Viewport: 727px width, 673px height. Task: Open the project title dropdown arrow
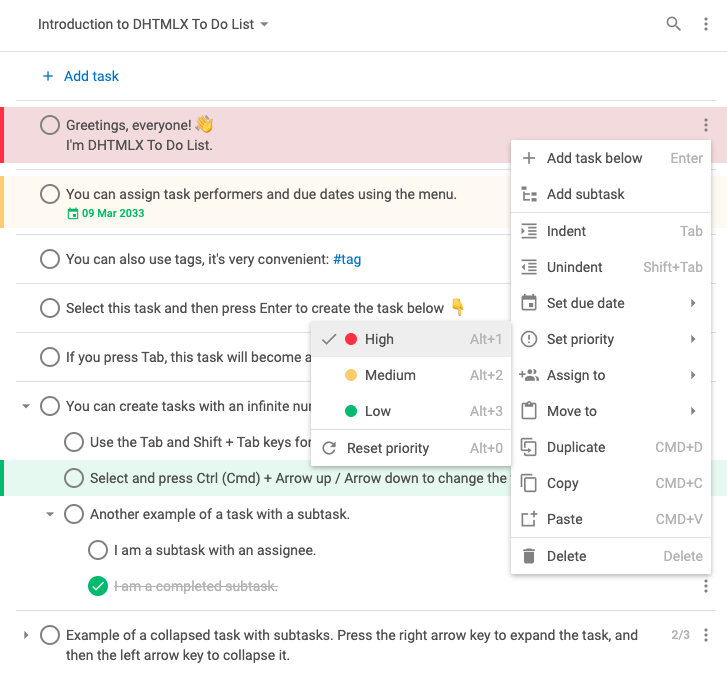(x=264, y=24)
